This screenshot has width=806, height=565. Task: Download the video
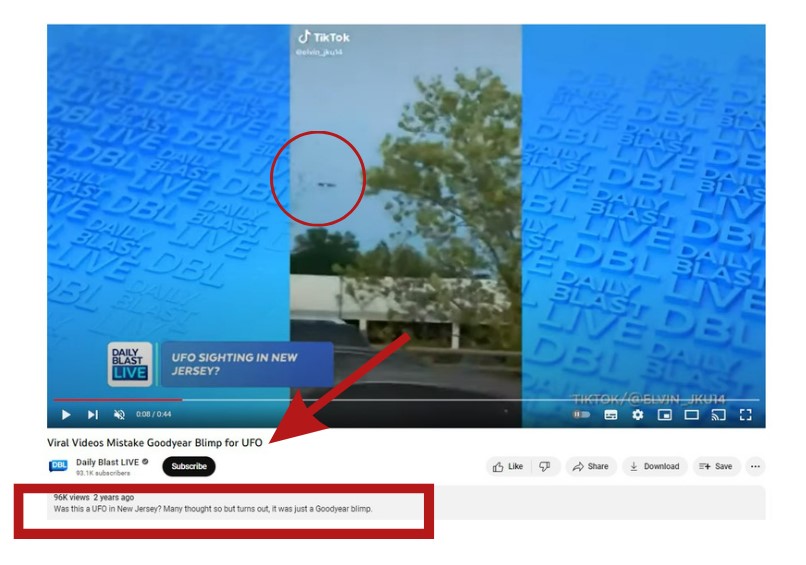[x=654, y=466]
